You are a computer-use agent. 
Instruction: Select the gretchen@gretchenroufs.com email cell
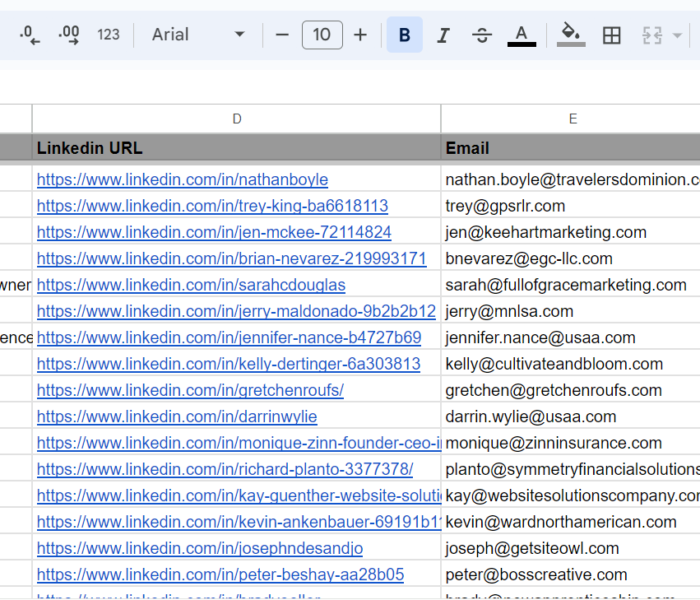point(571,390)
